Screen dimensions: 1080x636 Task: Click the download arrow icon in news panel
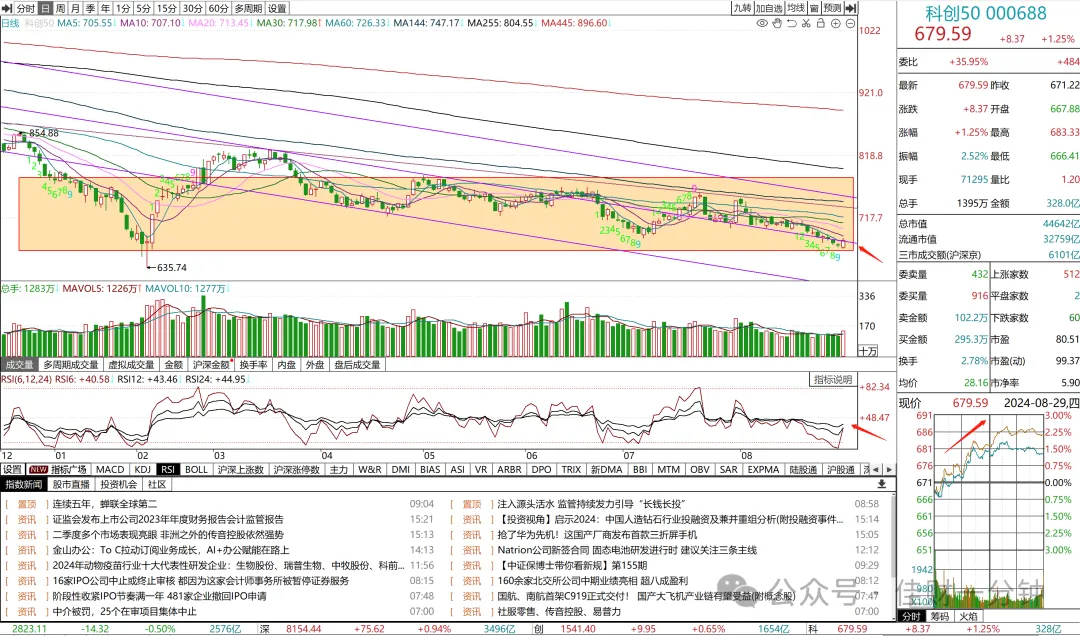[882, 484]
